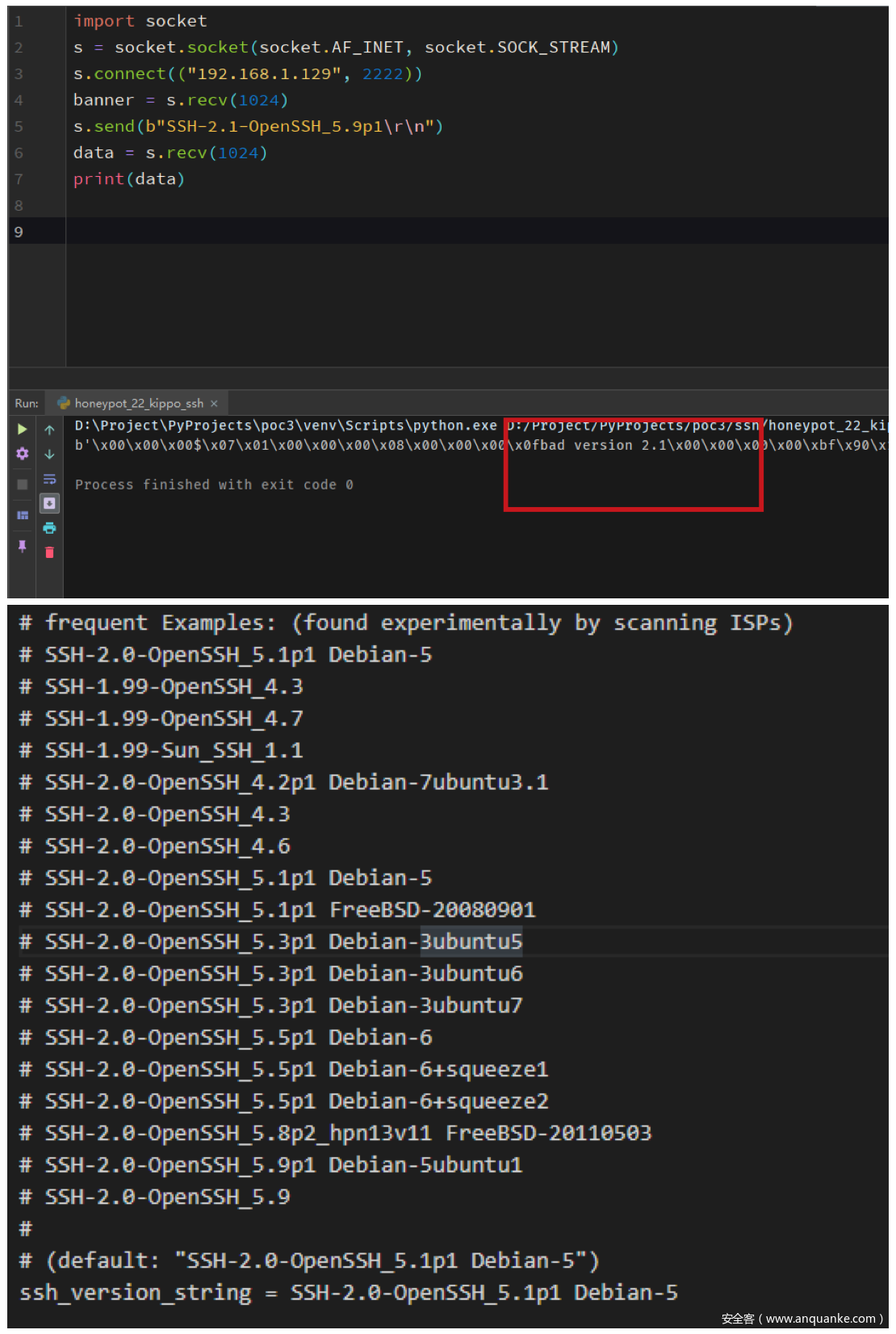Clear all console output with trash icon
Screen dimensions: 896x1334
(49, 552)
